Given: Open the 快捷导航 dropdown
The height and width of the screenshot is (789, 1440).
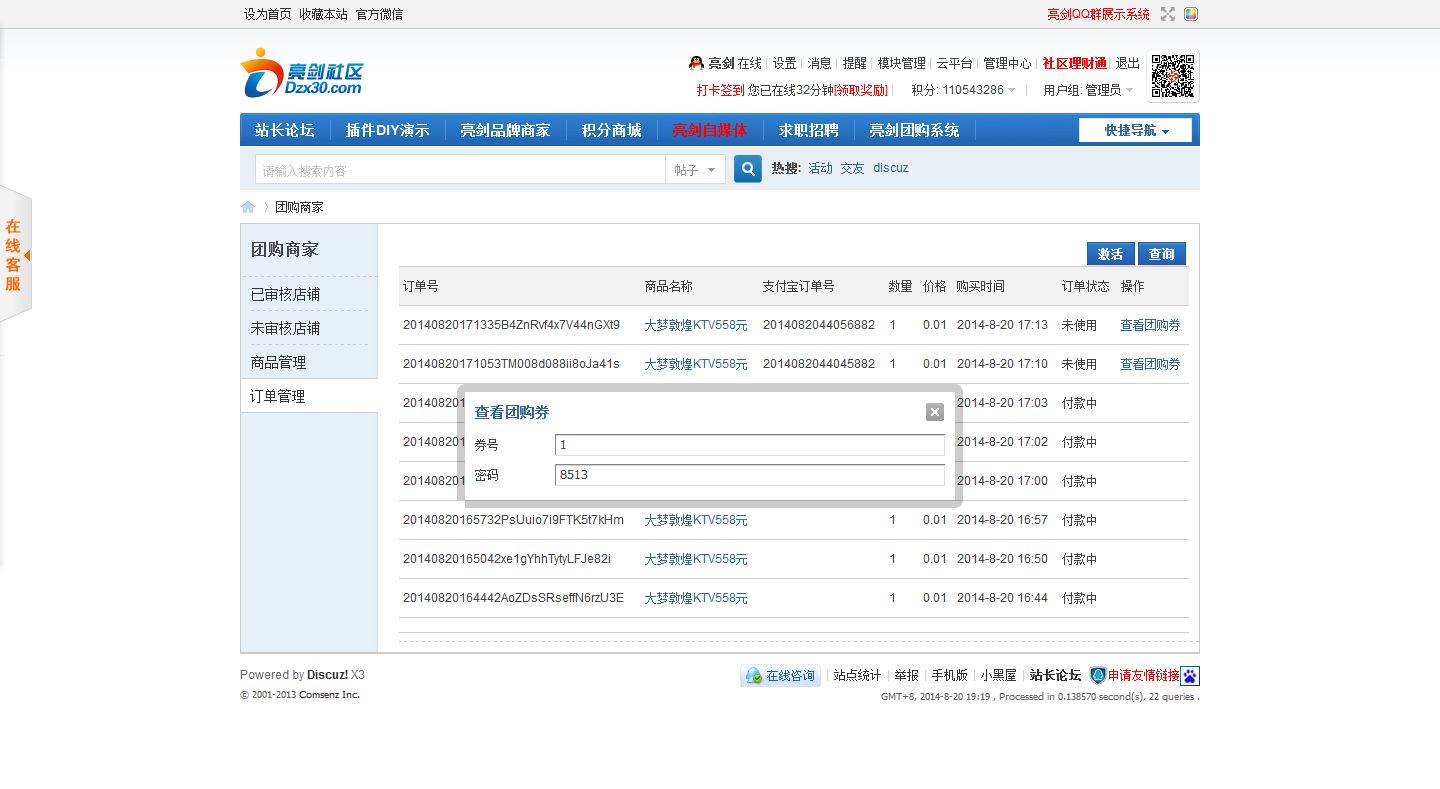Looking at the screenshot, I should tap(1135, 130).
